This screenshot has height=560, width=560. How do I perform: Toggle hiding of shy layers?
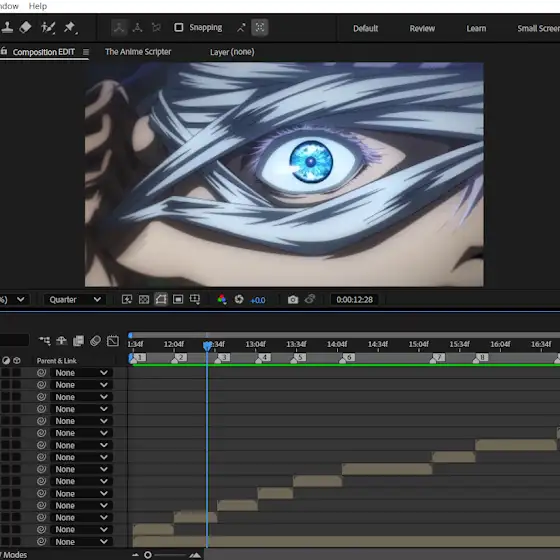point(61,340)
